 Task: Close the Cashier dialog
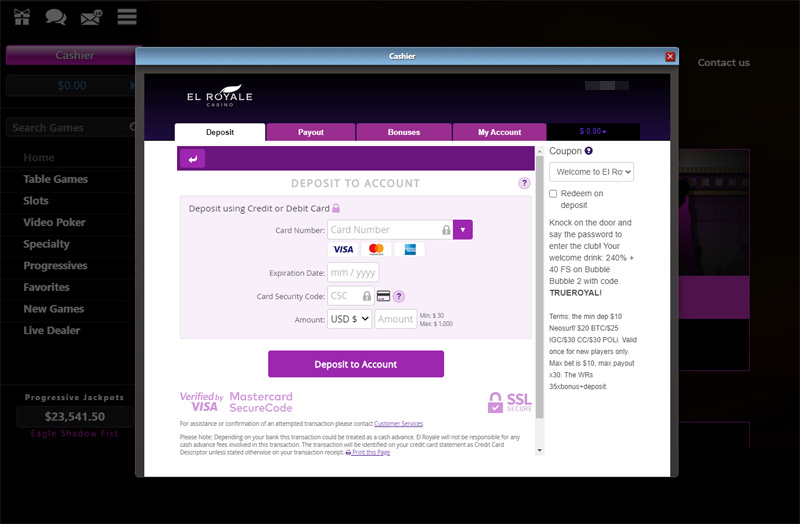(x=670, y=57)
